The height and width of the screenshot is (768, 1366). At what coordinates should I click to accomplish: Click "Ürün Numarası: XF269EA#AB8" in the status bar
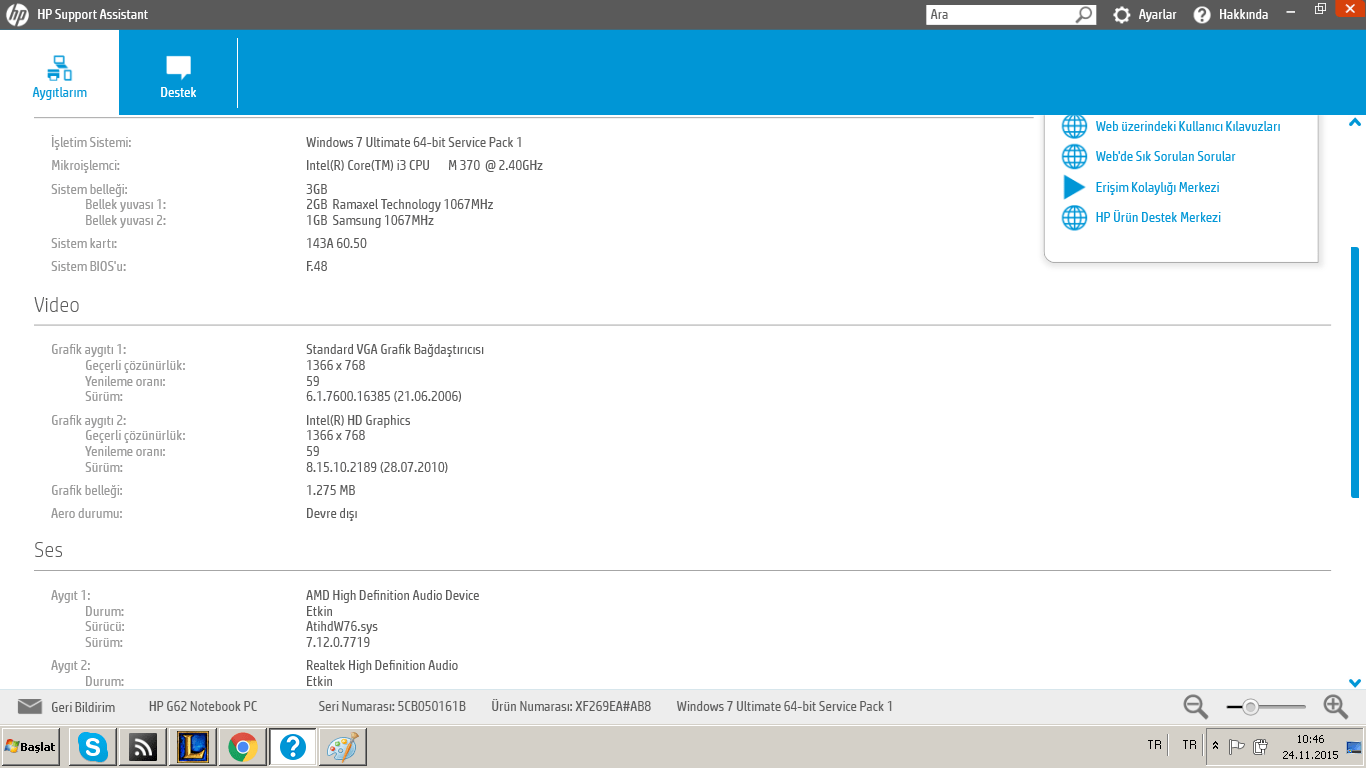tap(571, 707)
